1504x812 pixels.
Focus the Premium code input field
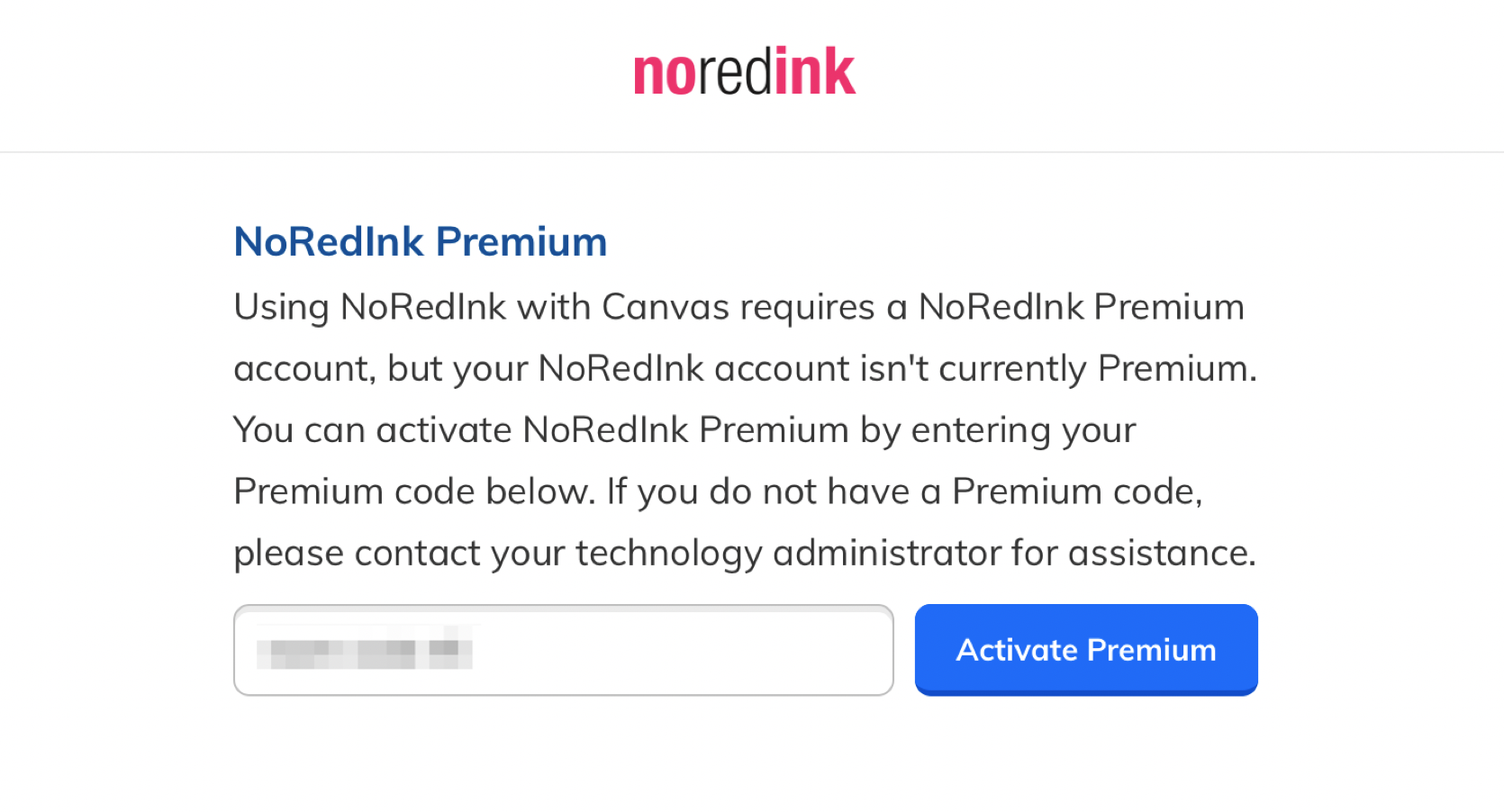point(564,650)
